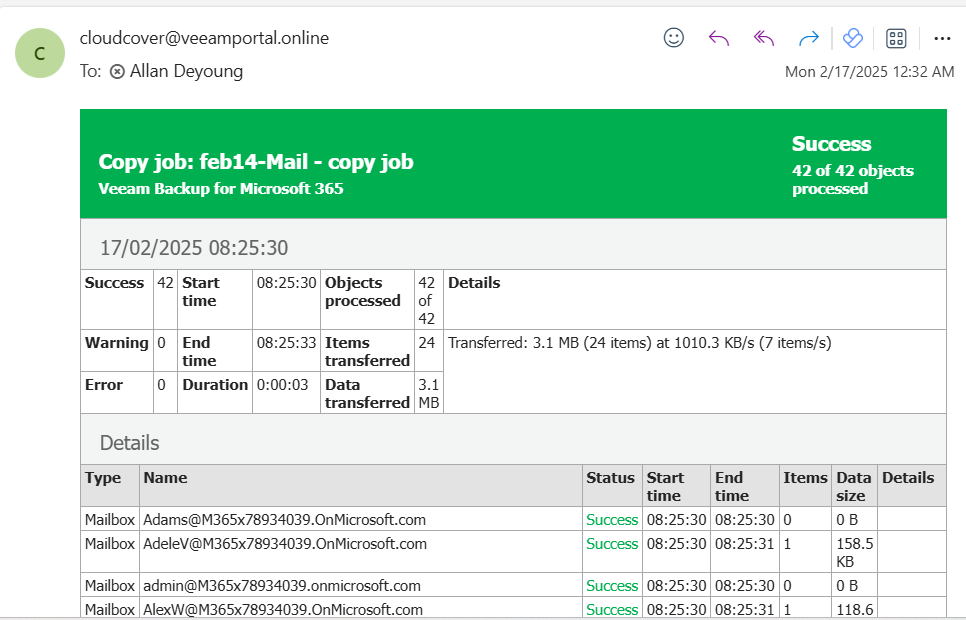This screenshot has height=620, width=966.
Task: Click the Name column header
Action: click(165, 478)
